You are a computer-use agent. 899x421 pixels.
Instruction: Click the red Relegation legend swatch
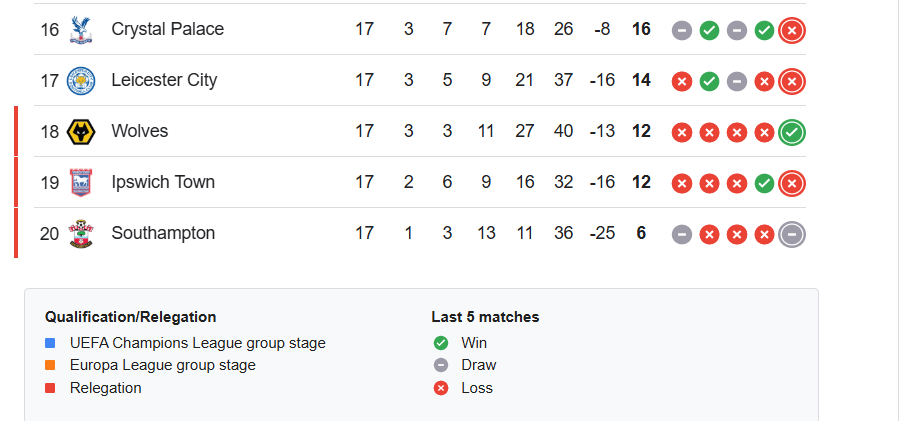[50, 388]
